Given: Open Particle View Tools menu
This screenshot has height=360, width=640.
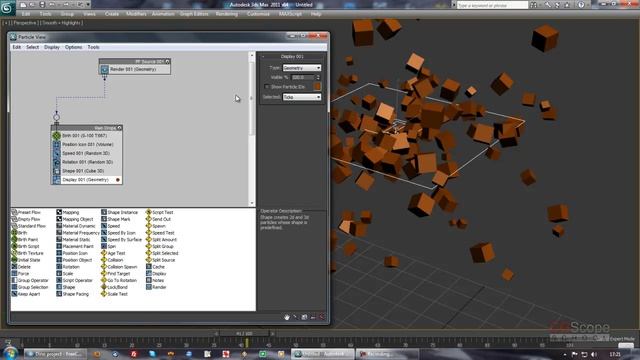Looking at the screenshot, I should (93, 47).
